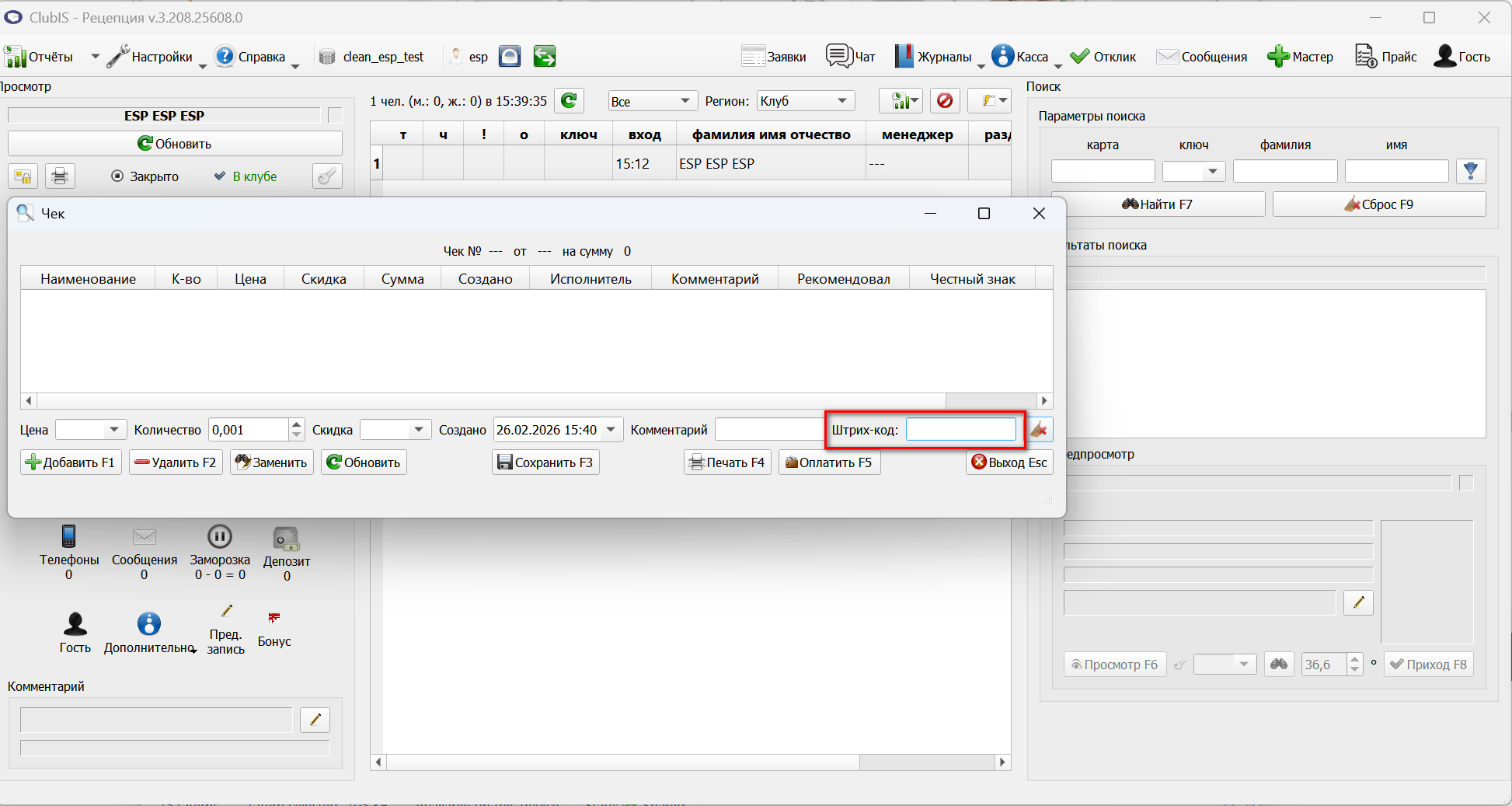The height and width of the screenshot is (806, 1512).
Task: Click the Найти F7 search button
Action: pos(1158,204)
